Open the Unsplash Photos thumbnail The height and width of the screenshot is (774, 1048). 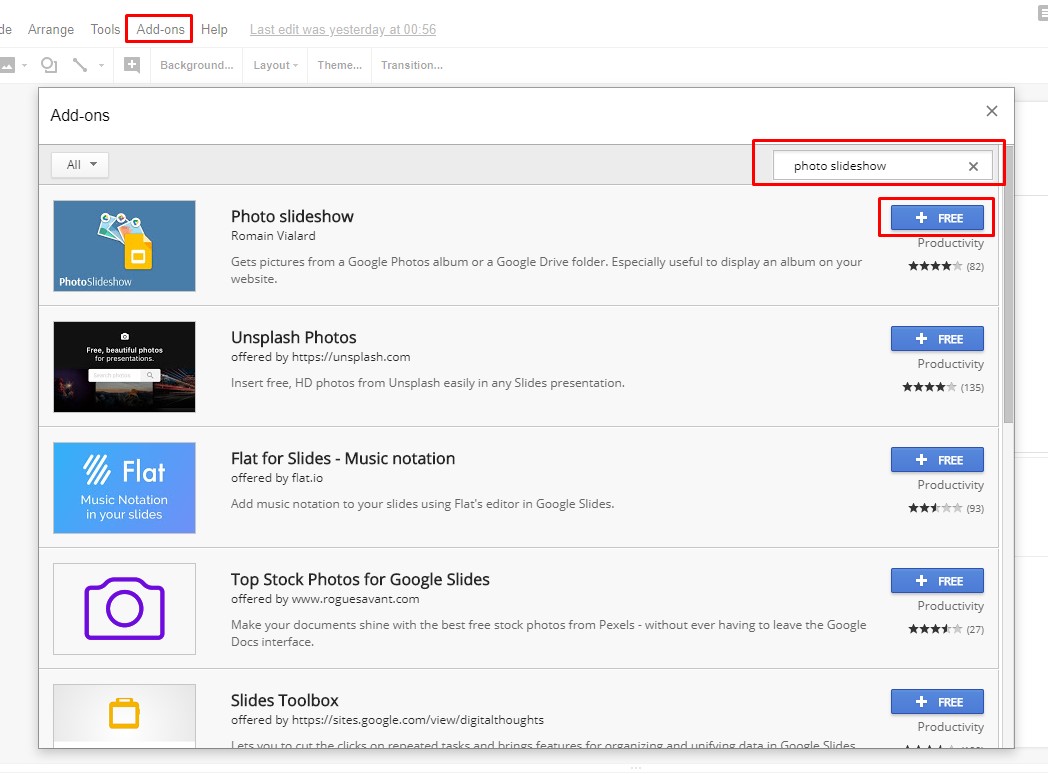coord(124,367)
